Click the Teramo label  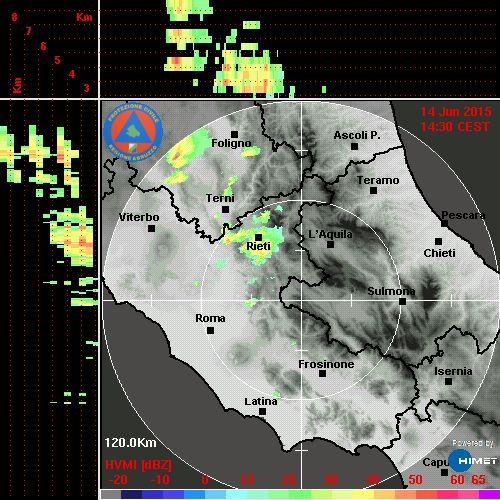(378, 180)
